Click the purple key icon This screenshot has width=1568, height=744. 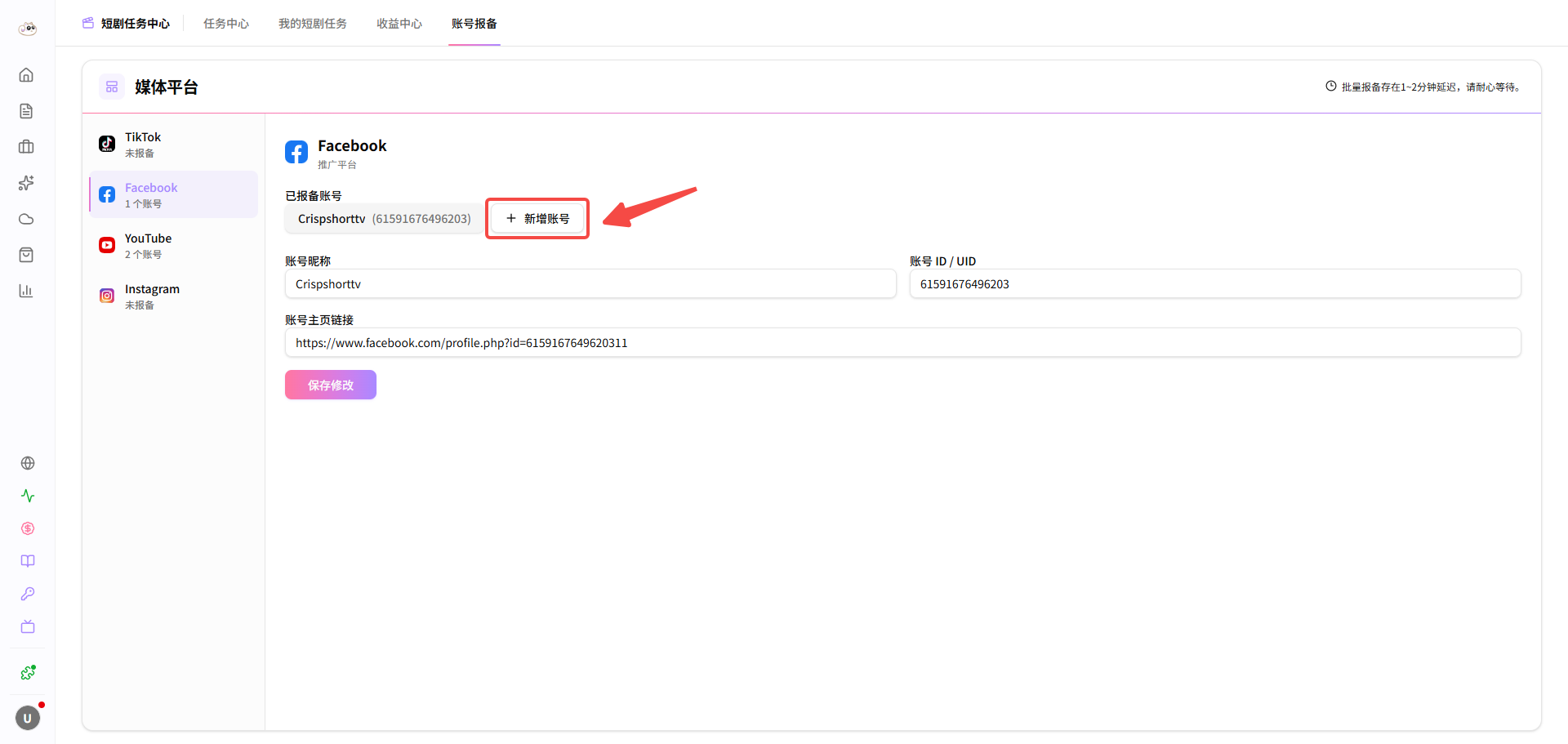[28, 594]
